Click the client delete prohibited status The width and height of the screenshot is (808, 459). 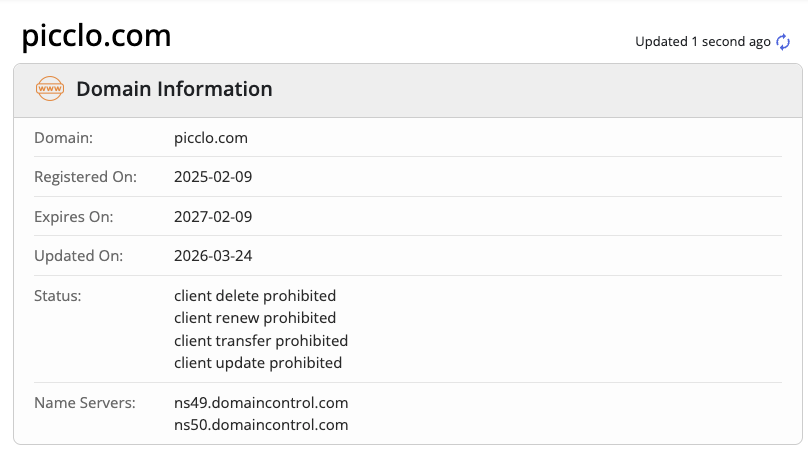pyautogui.click(x=255, y=296)
